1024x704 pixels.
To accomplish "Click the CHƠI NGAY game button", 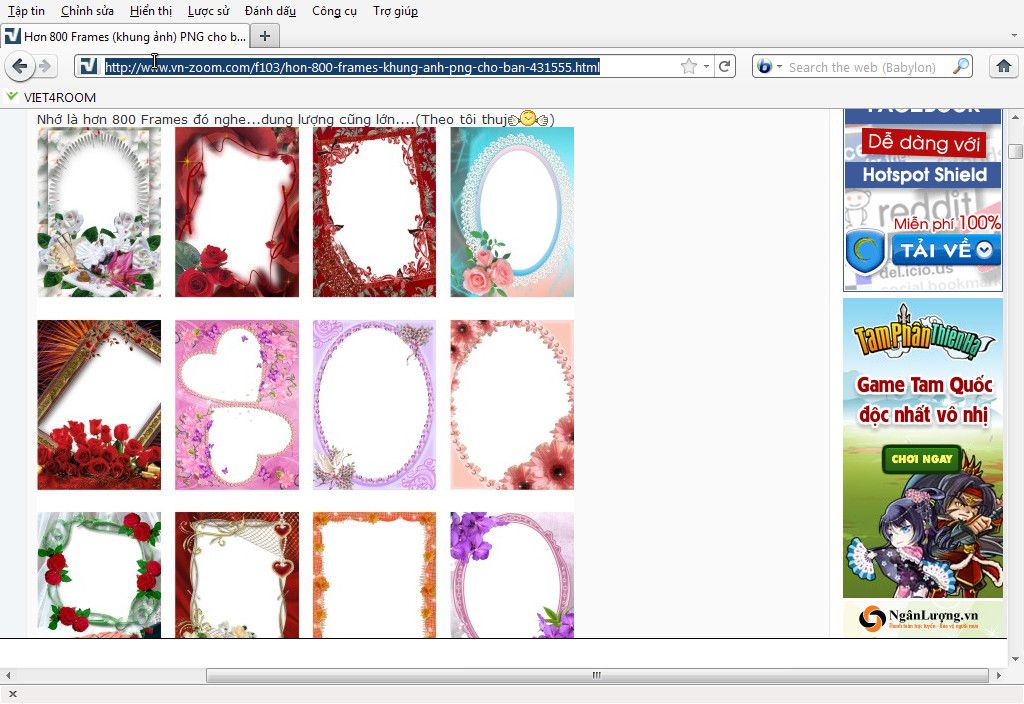I will [921, 459].
